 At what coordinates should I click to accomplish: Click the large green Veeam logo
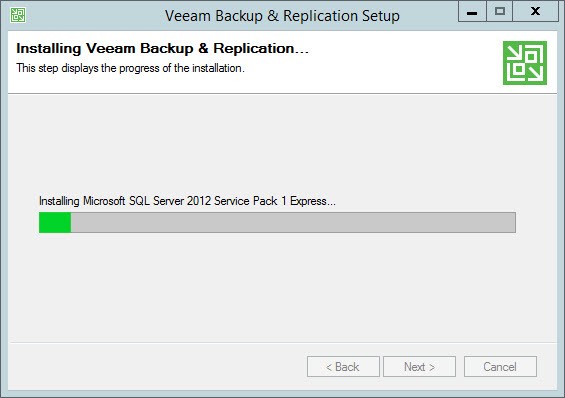point(525,63)
